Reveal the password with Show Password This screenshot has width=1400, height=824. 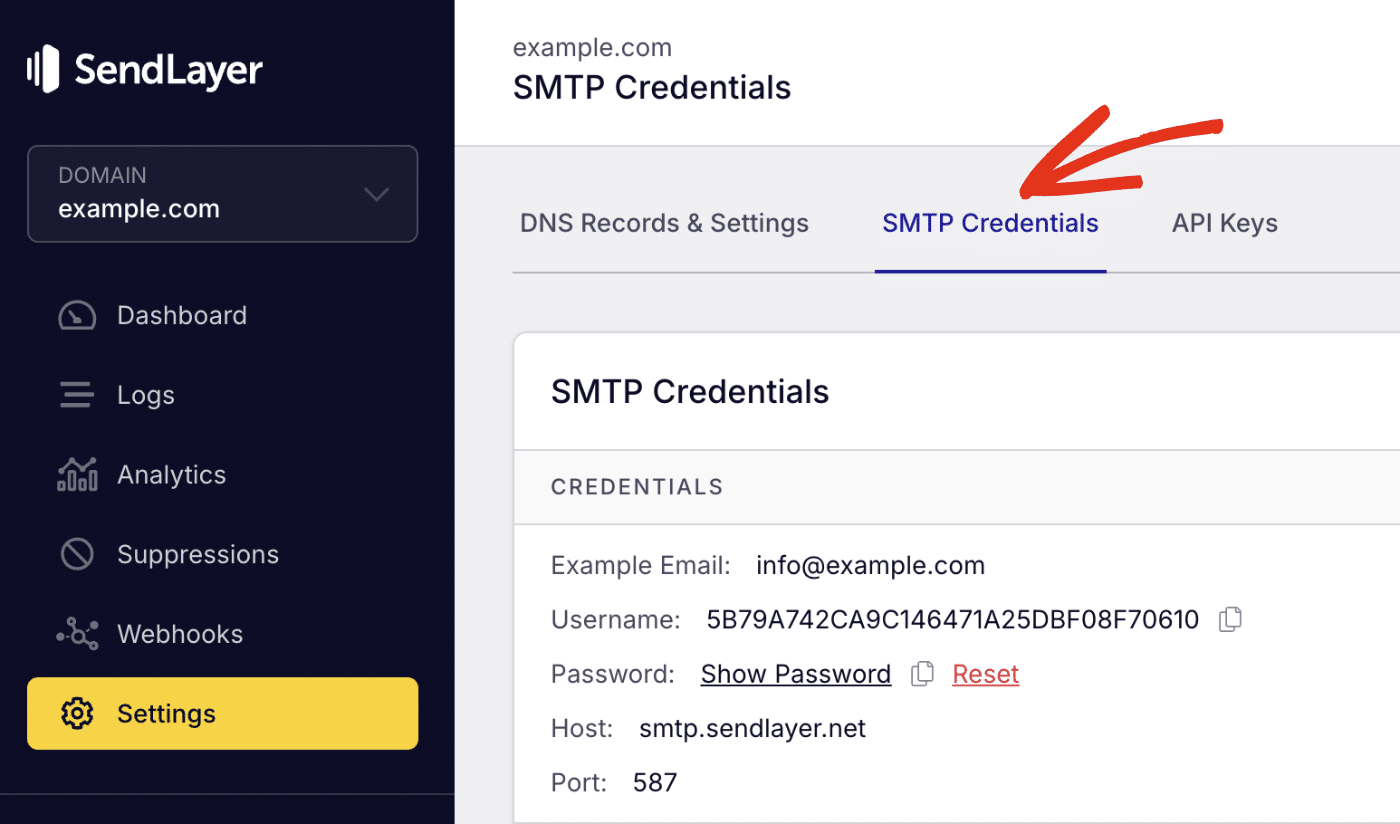[795, 674]
